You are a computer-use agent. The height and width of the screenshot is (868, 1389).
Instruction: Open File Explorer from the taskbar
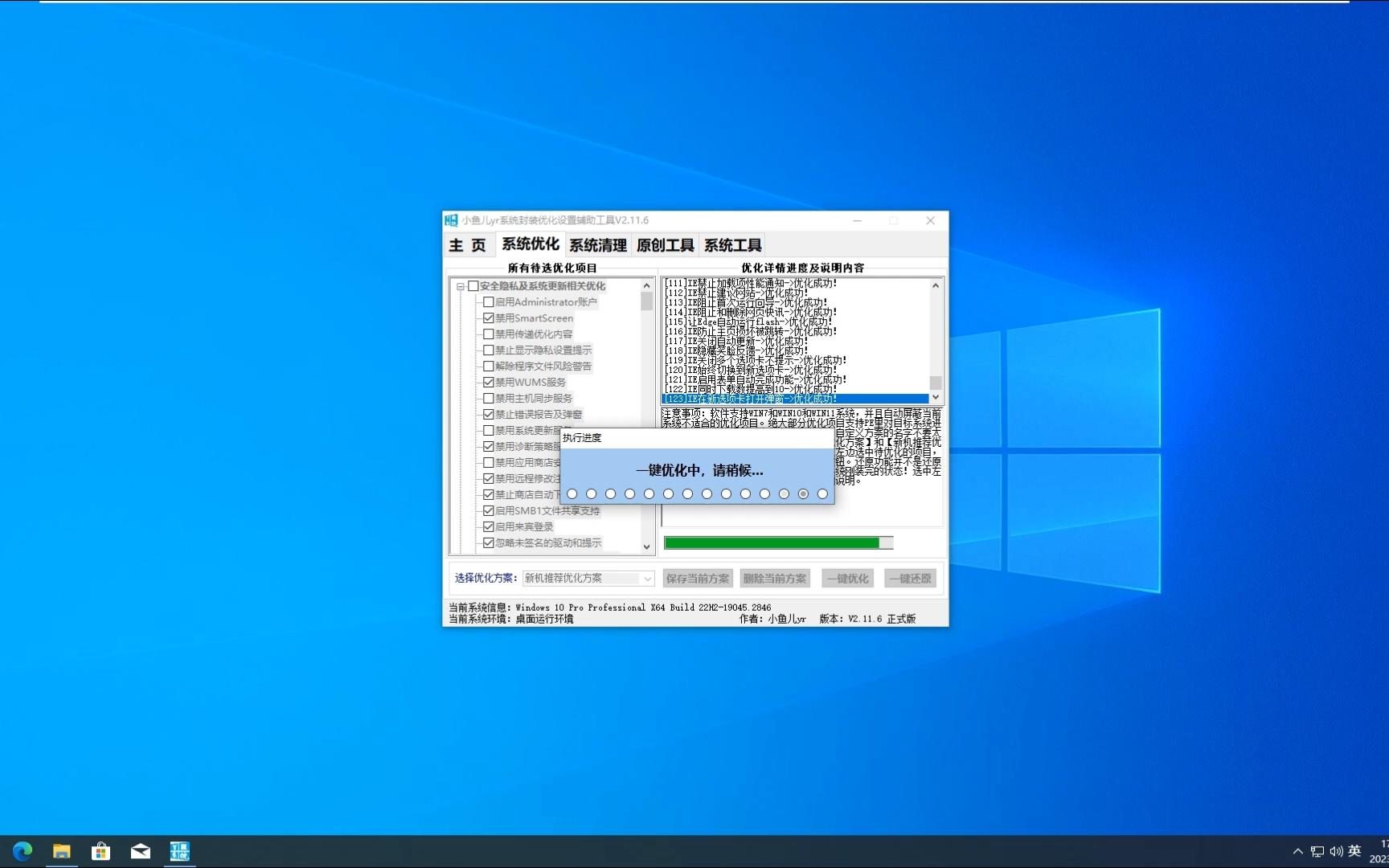pos(62,851)
